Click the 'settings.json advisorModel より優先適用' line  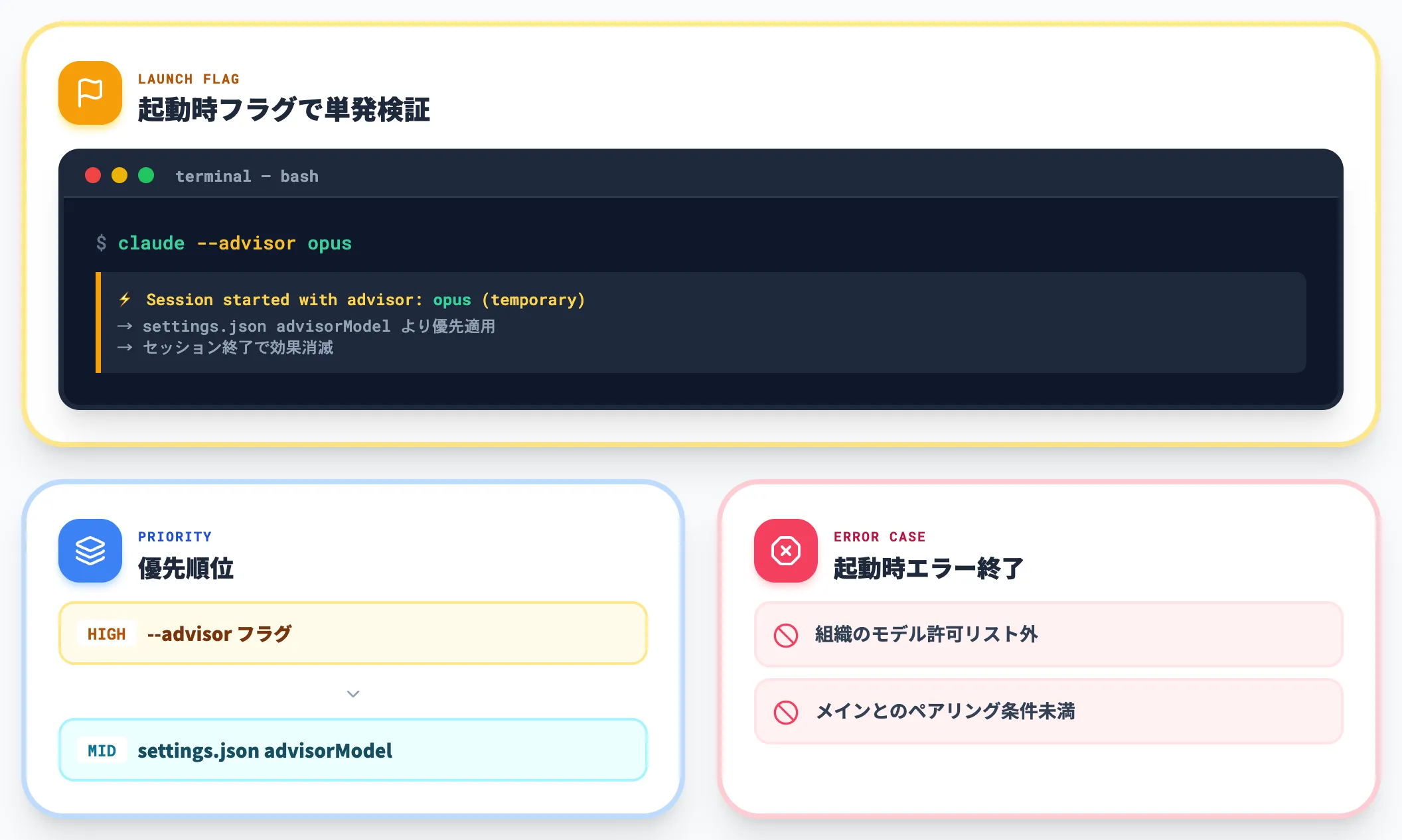click(307, 326)
